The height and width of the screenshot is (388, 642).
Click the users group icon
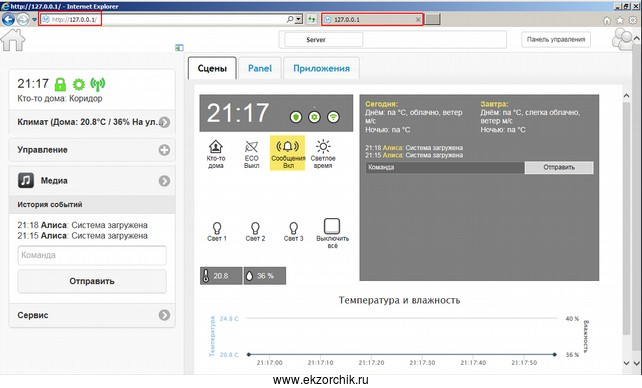(x=622, y=40)
